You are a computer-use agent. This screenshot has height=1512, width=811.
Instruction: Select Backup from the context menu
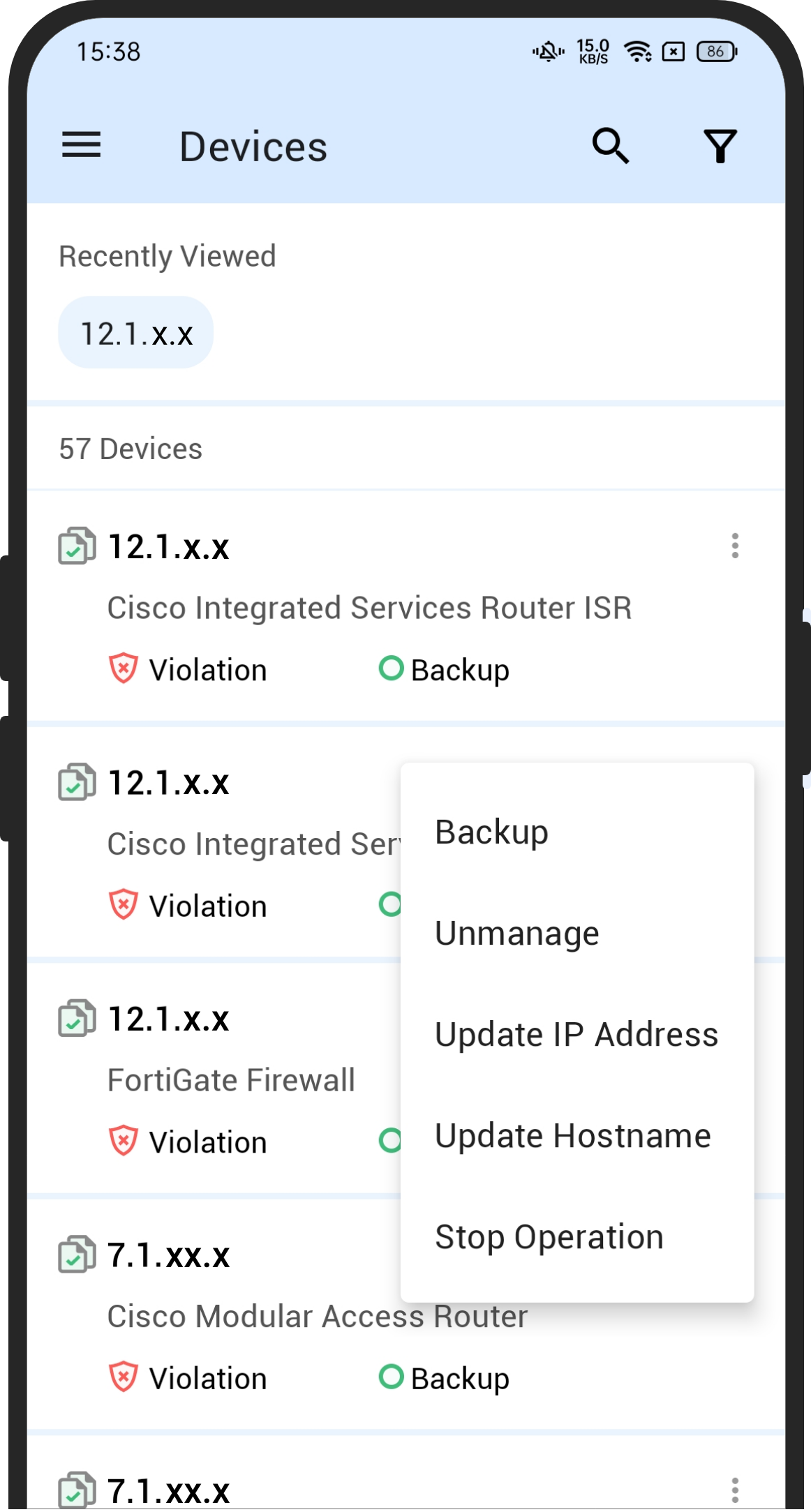click(491, 832)
